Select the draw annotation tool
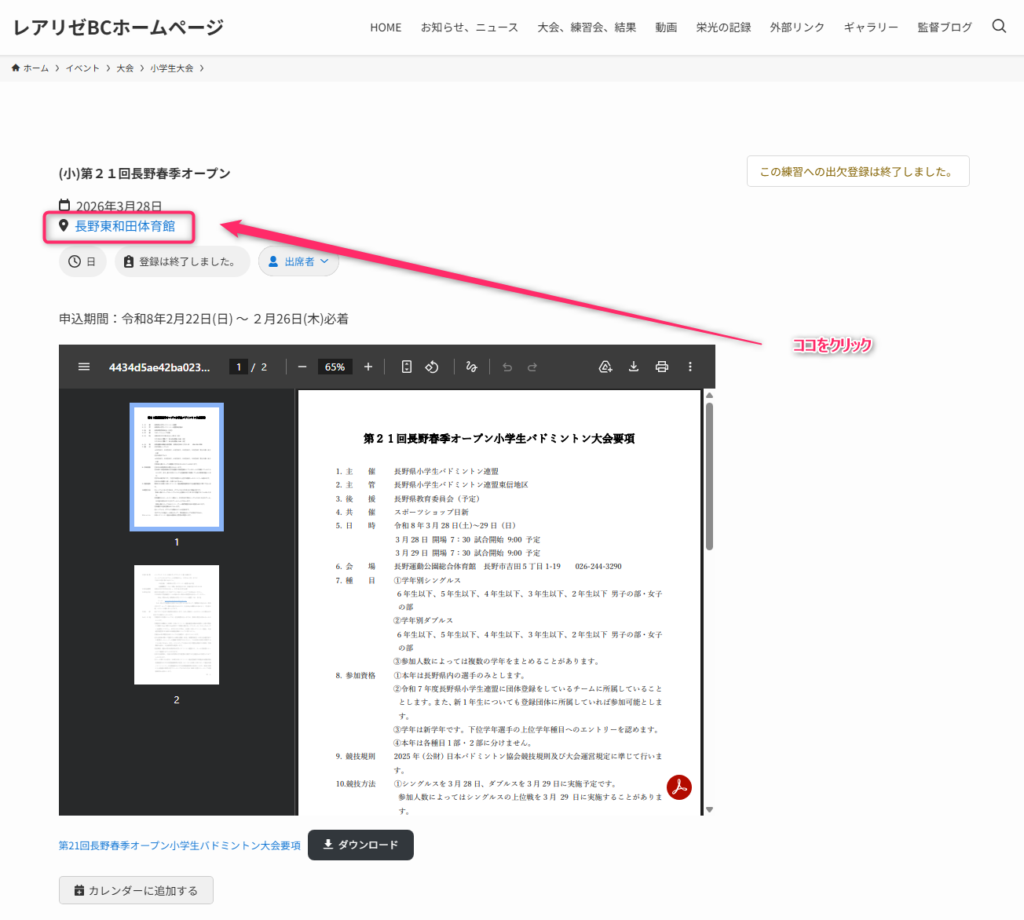Screen dimensions: 1024x920 [x=471, y=367]
